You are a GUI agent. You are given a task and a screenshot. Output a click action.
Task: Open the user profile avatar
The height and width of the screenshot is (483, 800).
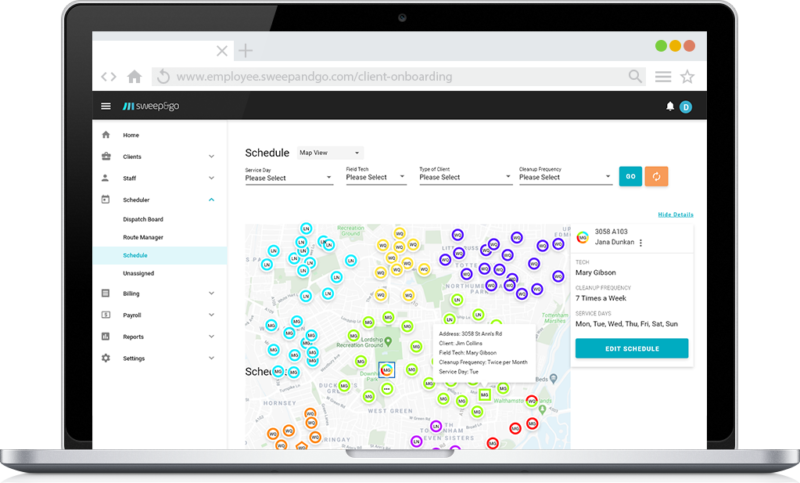coord(686,107)
